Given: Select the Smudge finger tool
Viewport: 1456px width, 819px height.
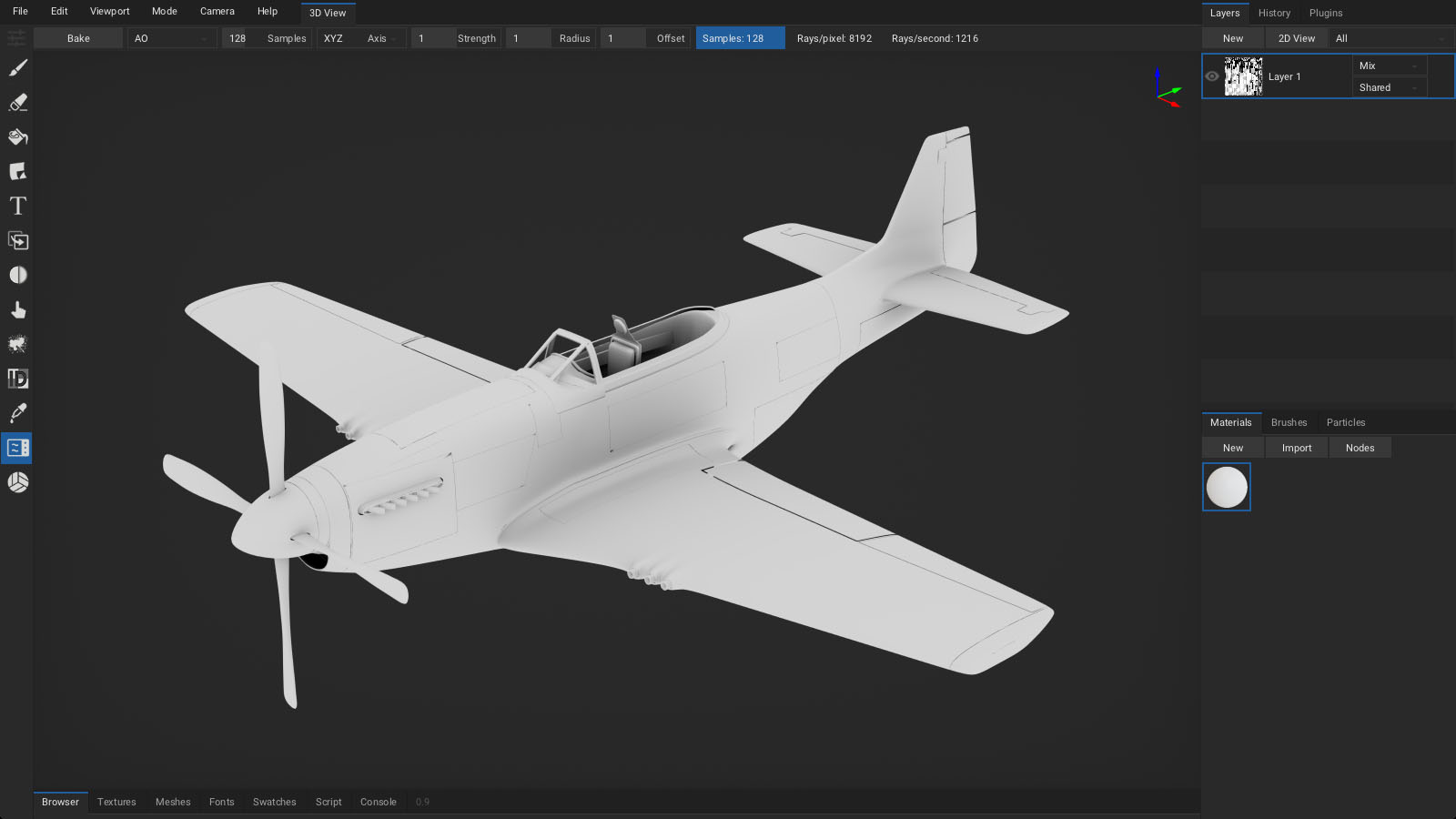Looking at the screenshot, I should click(17, 310).
